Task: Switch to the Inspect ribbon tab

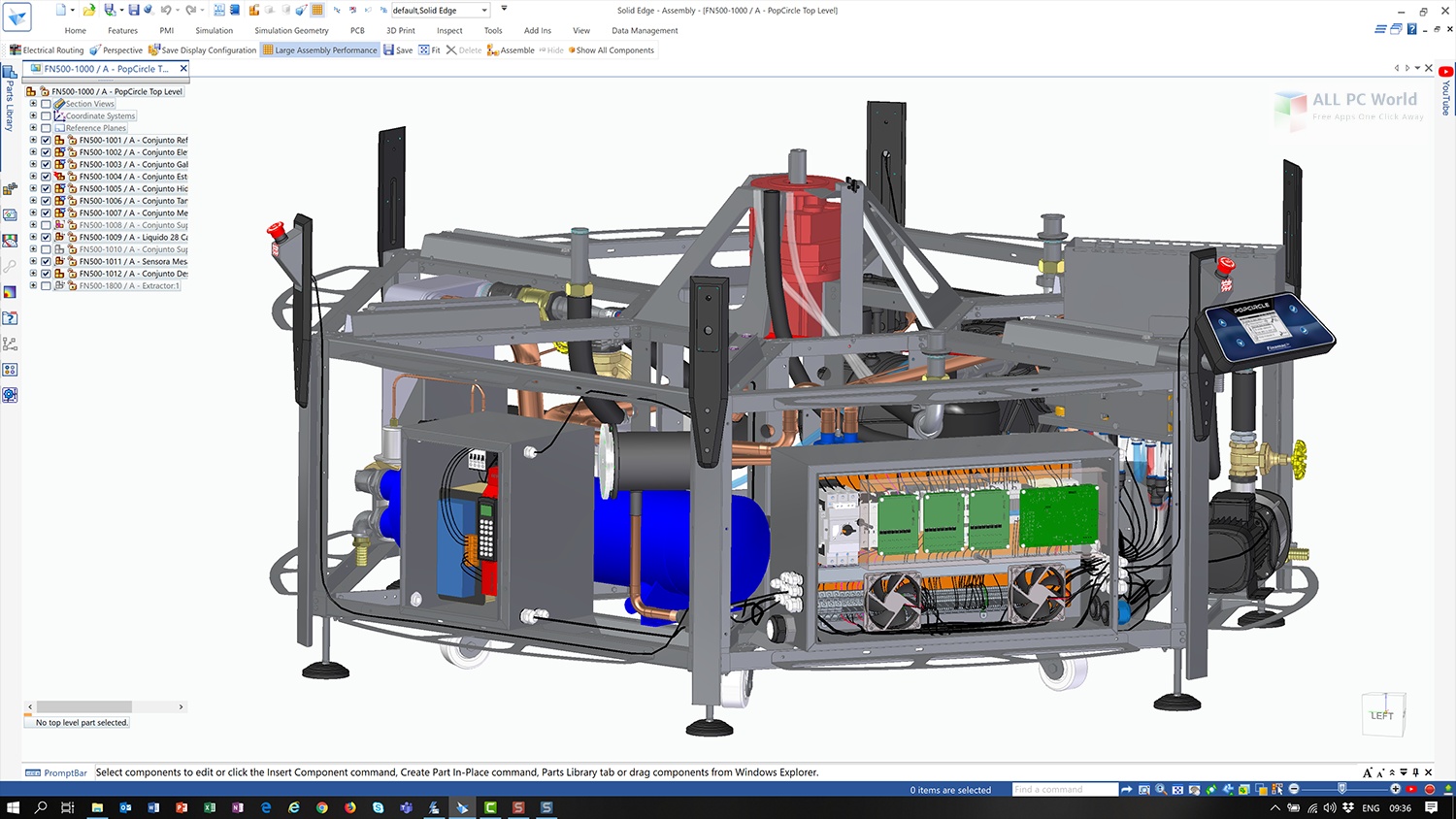Action: (x=449, y=31)
